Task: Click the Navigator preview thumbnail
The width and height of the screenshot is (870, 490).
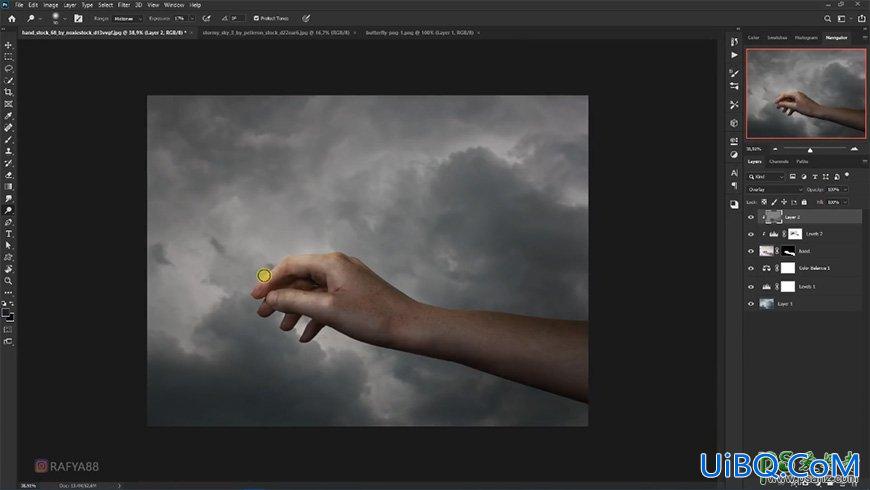Action: click(x=806, y=93)
